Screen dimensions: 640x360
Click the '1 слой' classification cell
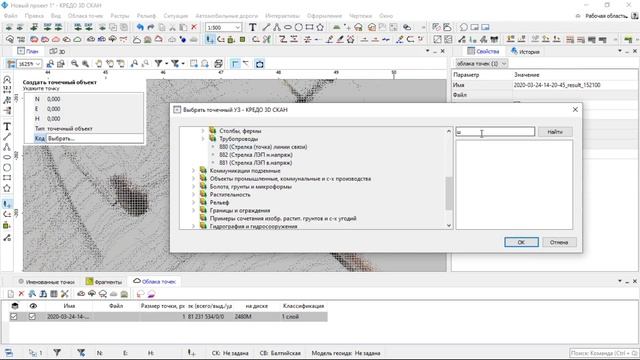pos(290,316)
